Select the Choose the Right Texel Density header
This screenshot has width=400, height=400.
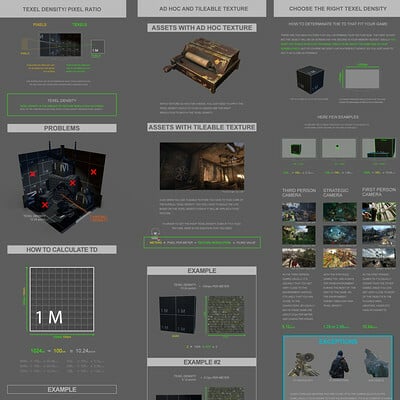click(x=337, y=9)
